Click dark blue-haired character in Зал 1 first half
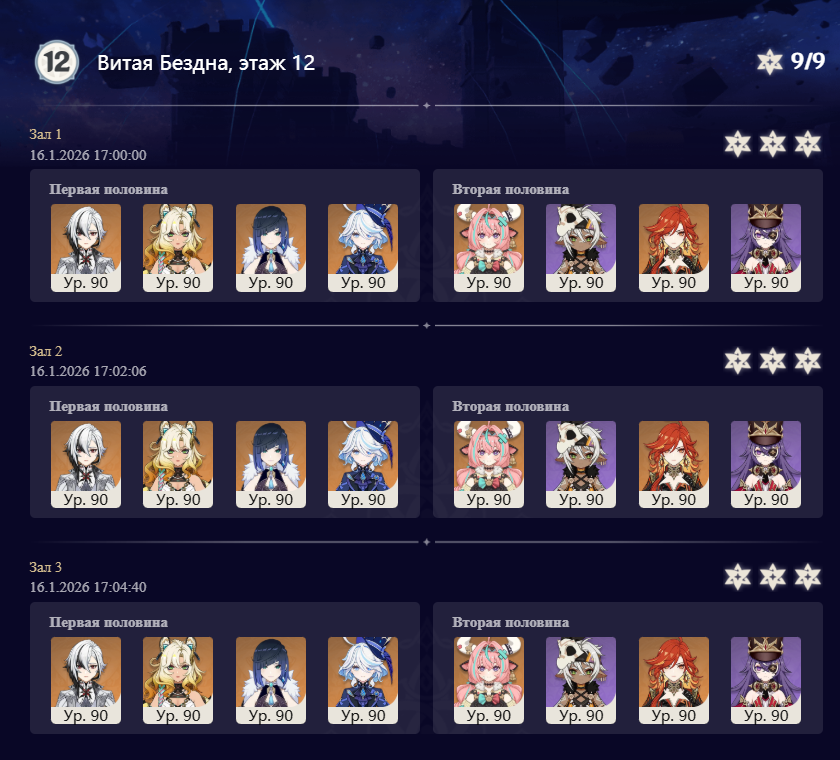Image resolution: width=840 pixels, height=760 pixels. click(x=271, y=248)
